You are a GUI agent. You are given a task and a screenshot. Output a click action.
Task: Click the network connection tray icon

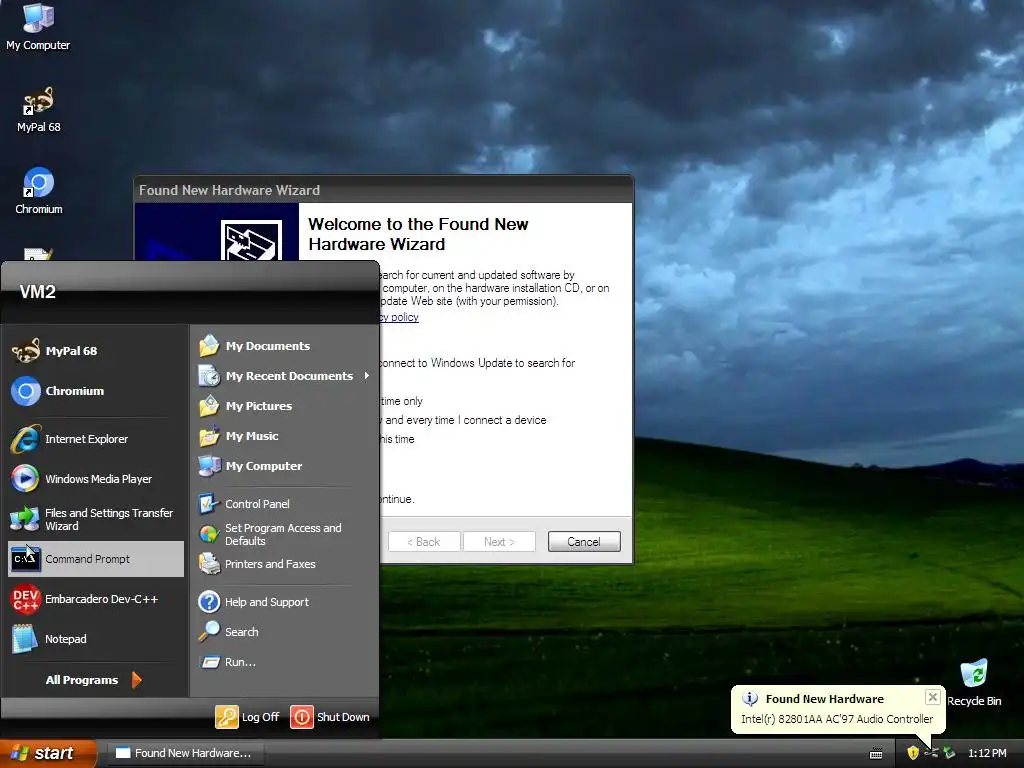click(931, 753)
